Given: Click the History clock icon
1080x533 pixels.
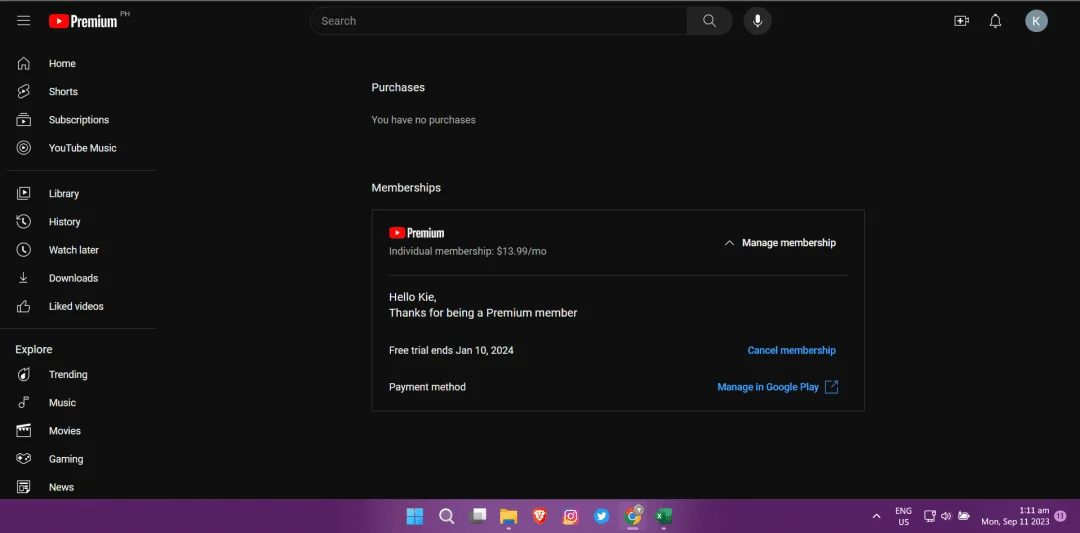Looking at the screenshot, I should pyautogui.click(x=23, y=222).
